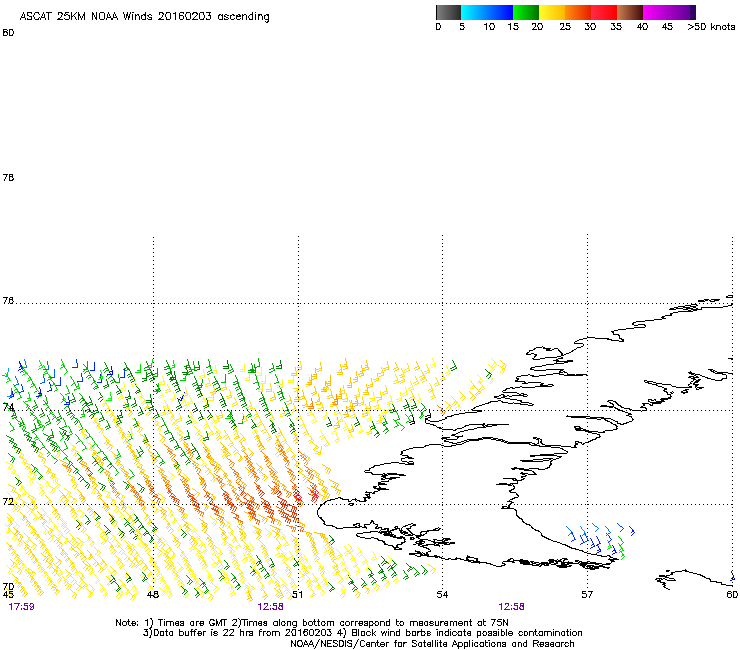
Task: Click the green 15-20 knots color segment
Action: (x=526, y=12)
